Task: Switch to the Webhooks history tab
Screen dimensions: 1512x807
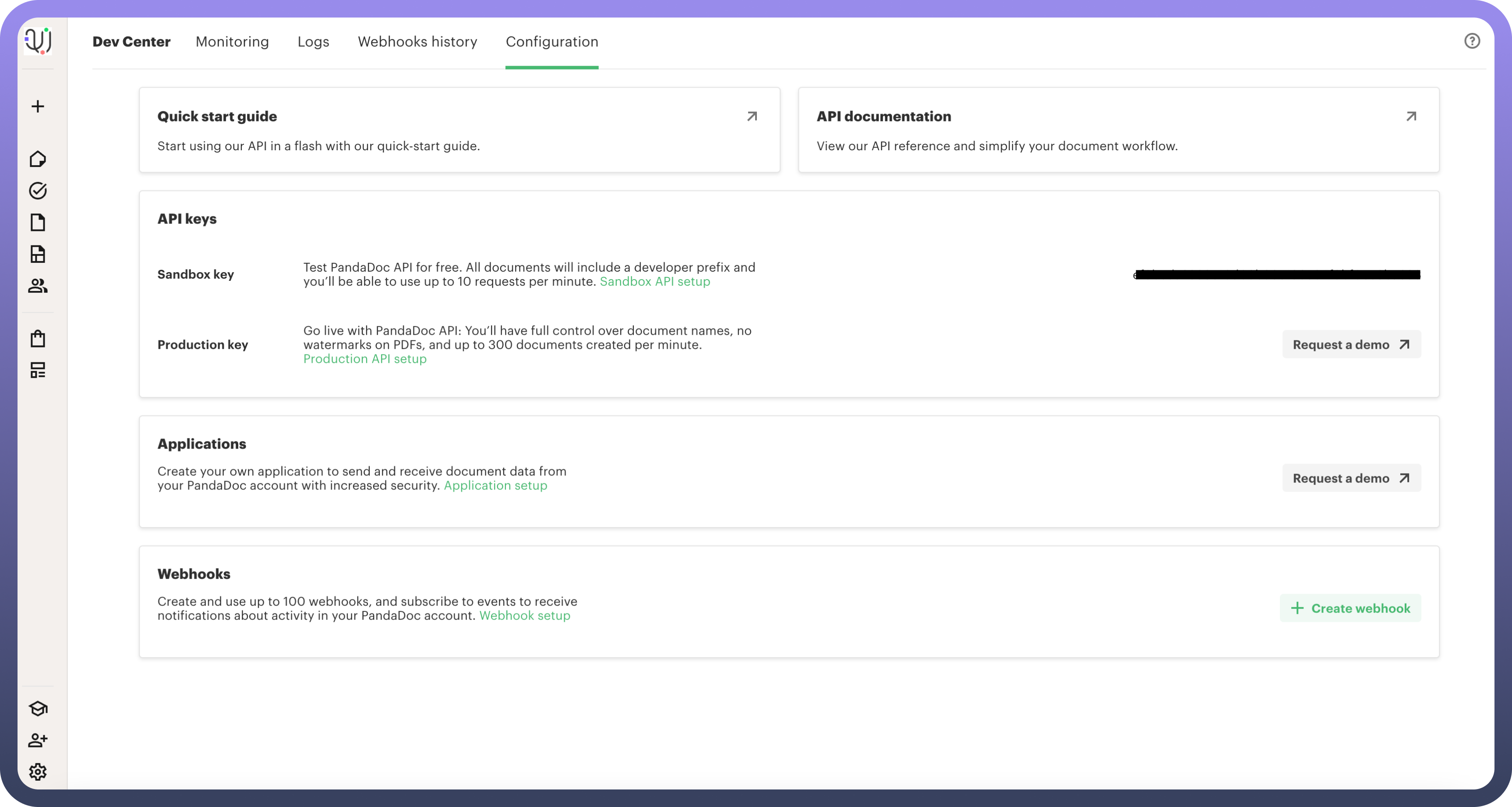Action: [x=417, y=42]
